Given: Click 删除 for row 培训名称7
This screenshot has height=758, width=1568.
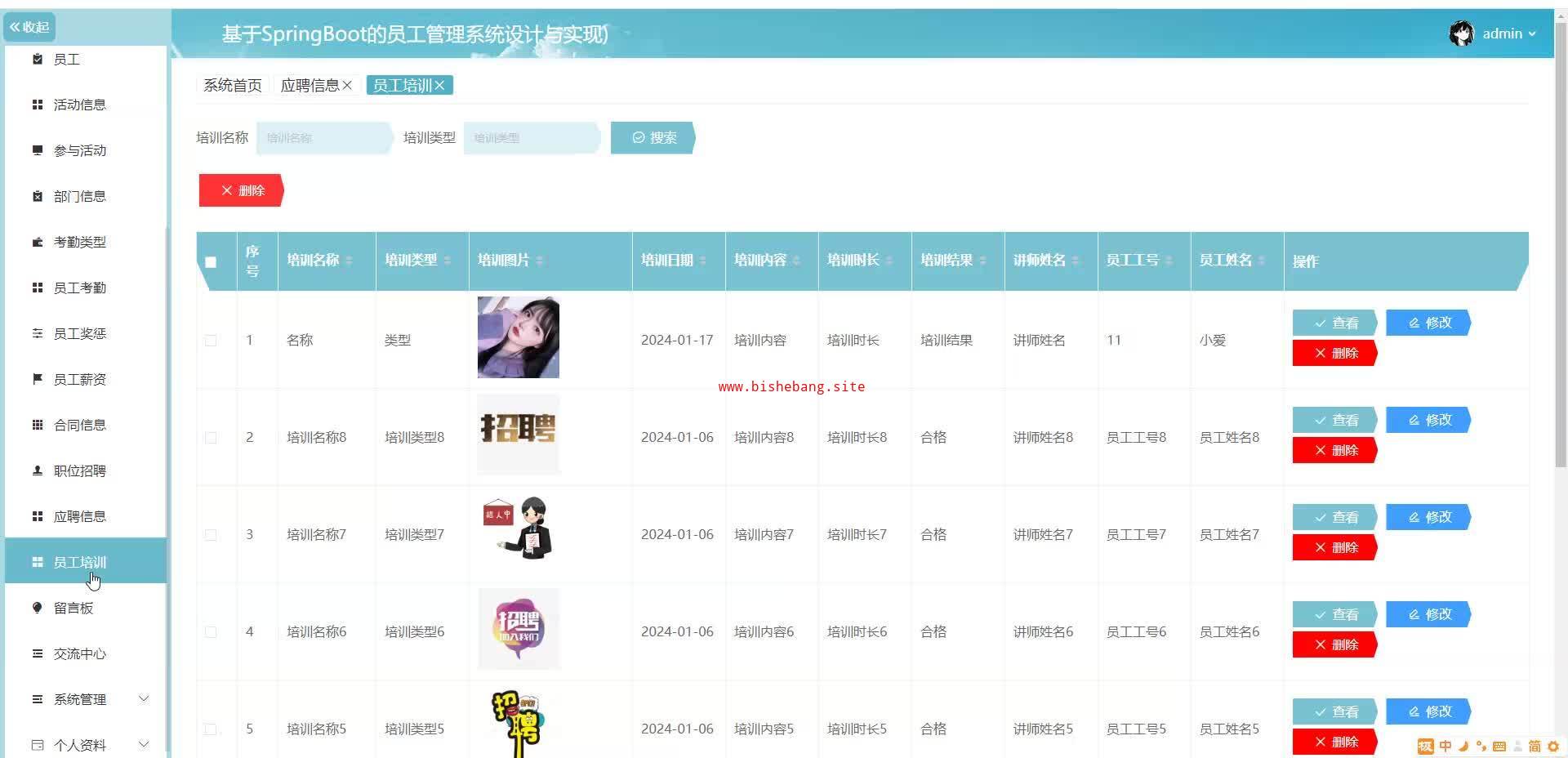Looking at the screenshot, I should pyautogui.click(x=1335, y=547).
